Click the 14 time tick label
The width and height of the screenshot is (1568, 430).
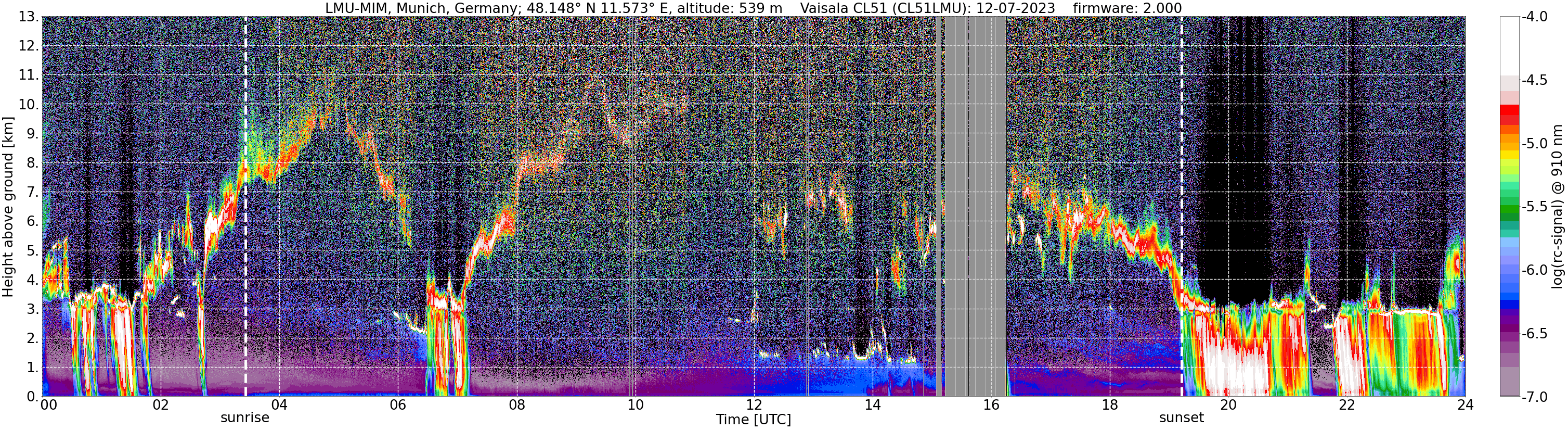tap(873, 405)
